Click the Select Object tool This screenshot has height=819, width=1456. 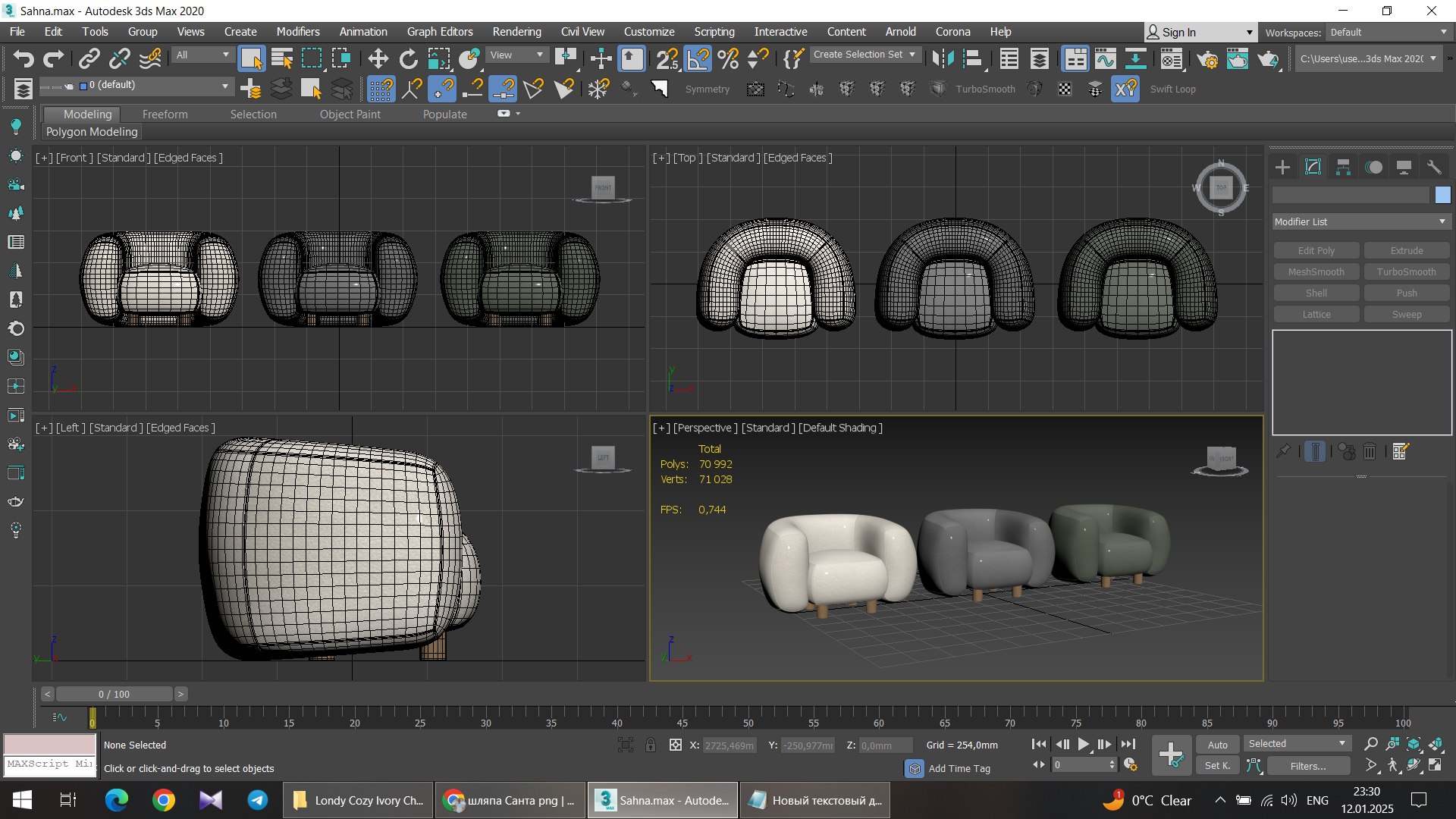[x=251, y=58]
